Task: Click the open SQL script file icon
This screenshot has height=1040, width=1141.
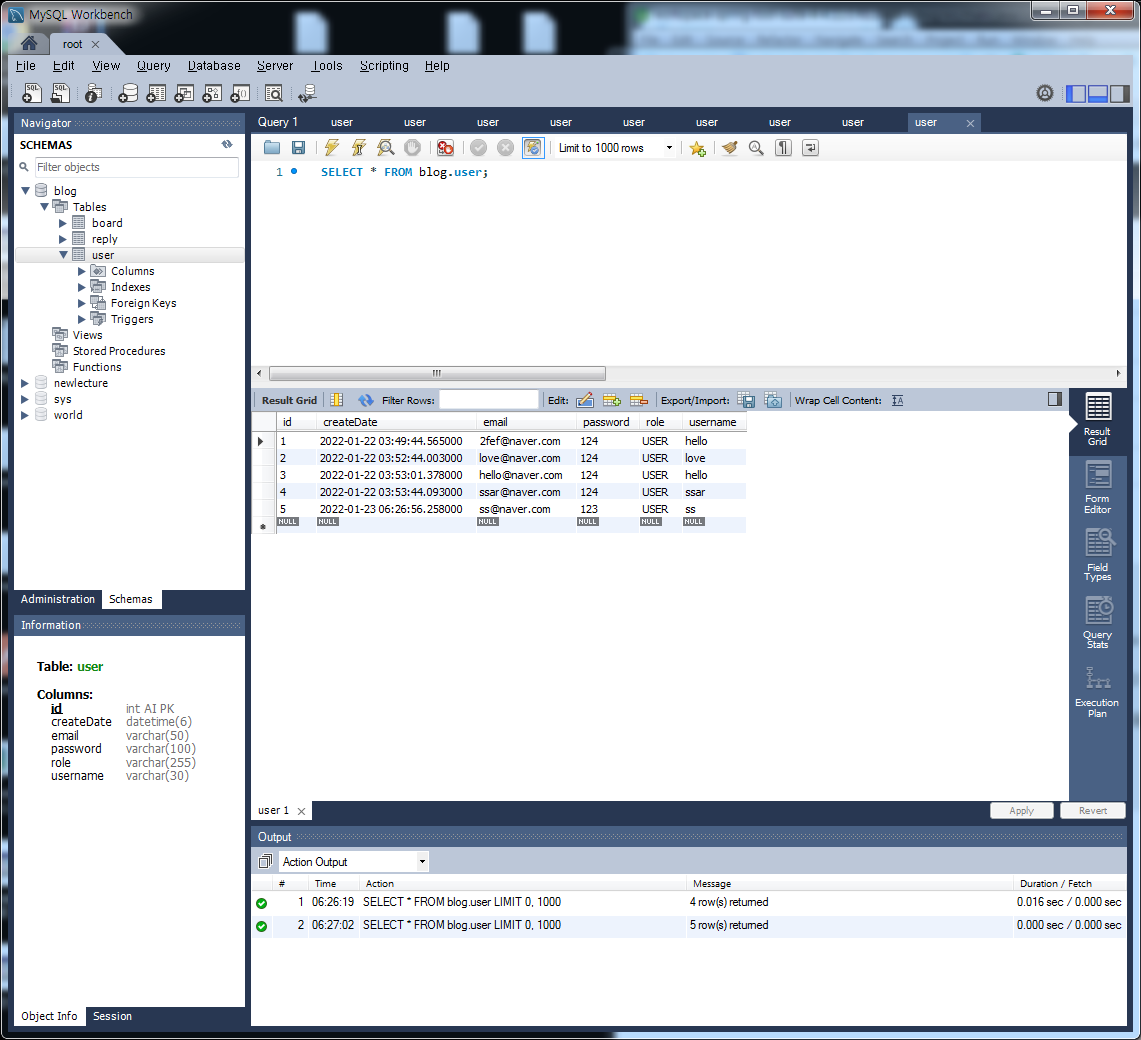Action: coord(60,93)
